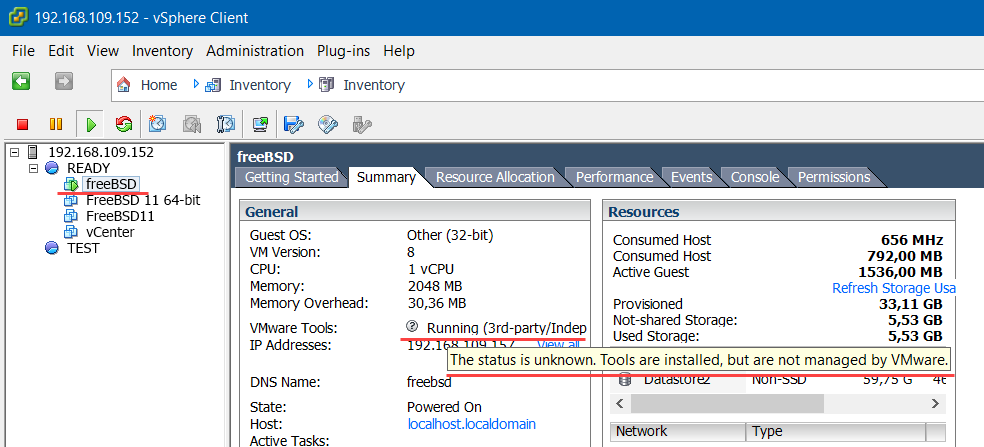984x447 pixels.
Task: Click the vSphere Client title bar logo
Action: pos(18,18)
